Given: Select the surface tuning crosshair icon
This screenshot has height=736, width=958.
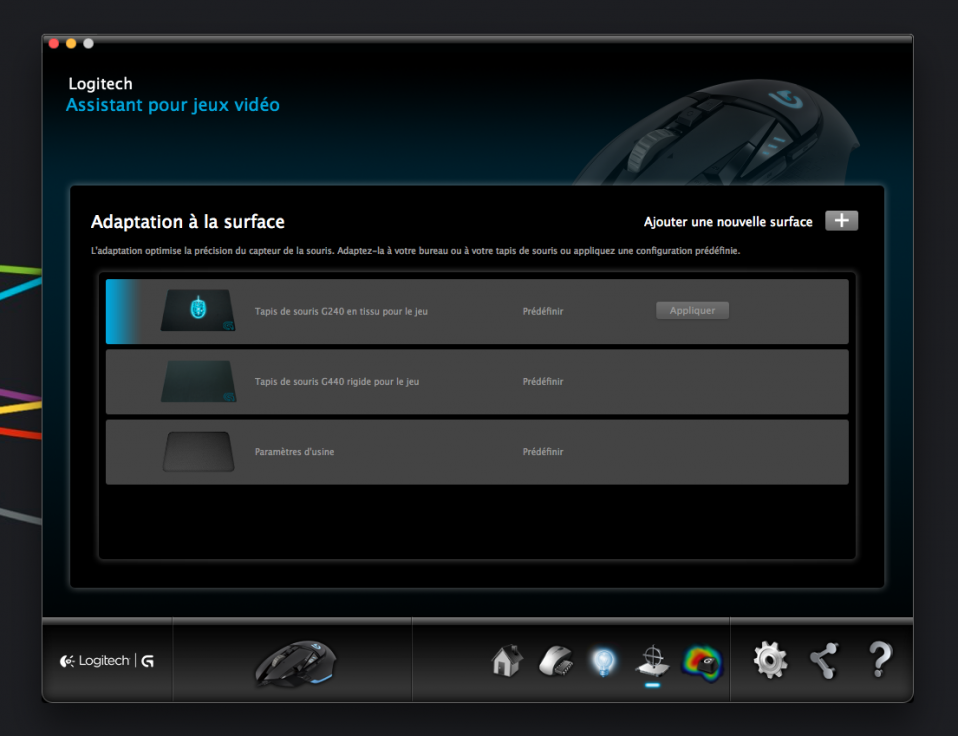Looking at the screenshot, I should click(x=653, y=660).
